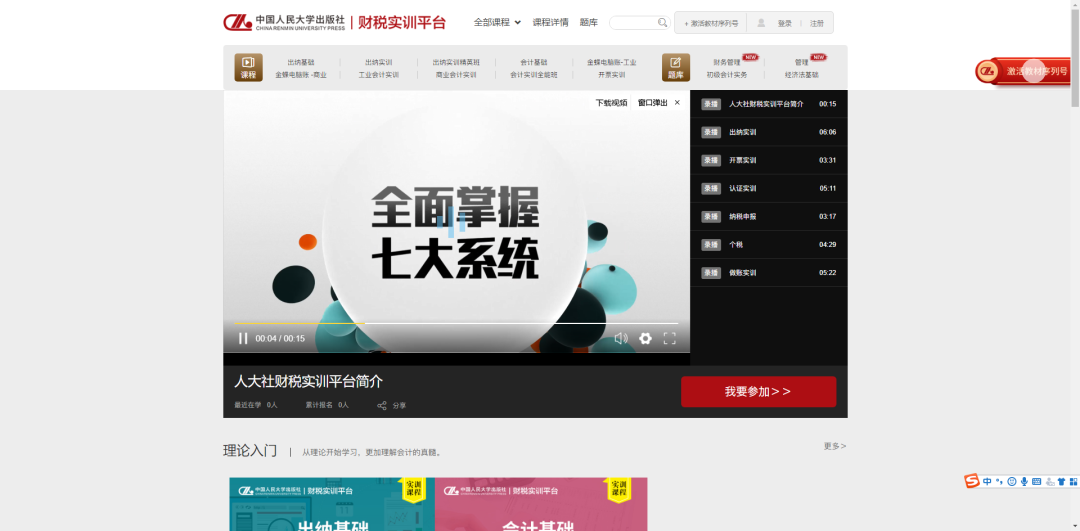1080x531 pixels.
Task: Expand the 全部课程 dropdown
Action: click(x=497, y=22)
